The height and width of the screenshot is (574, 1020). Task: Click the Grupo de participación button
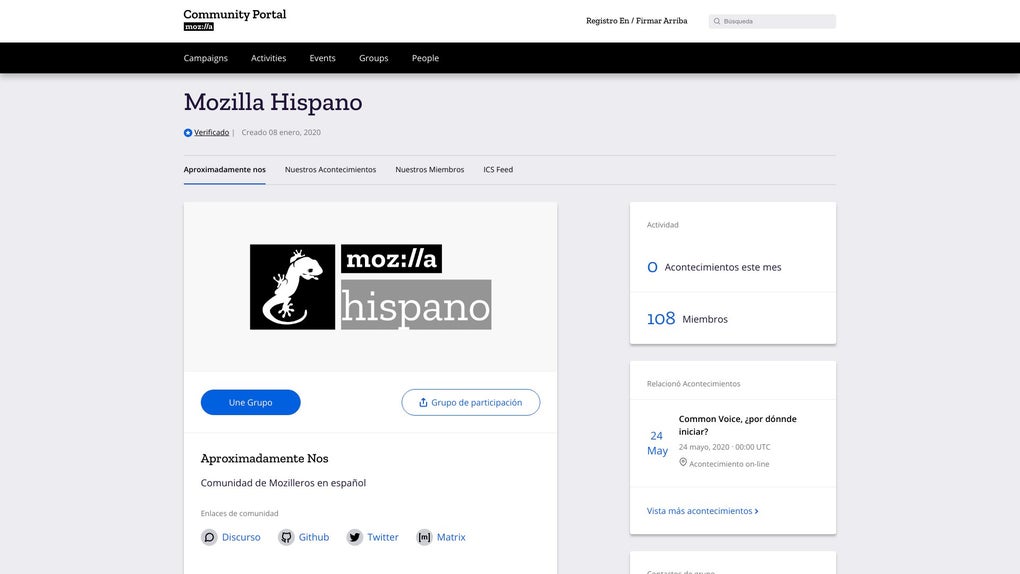point(470,402)
